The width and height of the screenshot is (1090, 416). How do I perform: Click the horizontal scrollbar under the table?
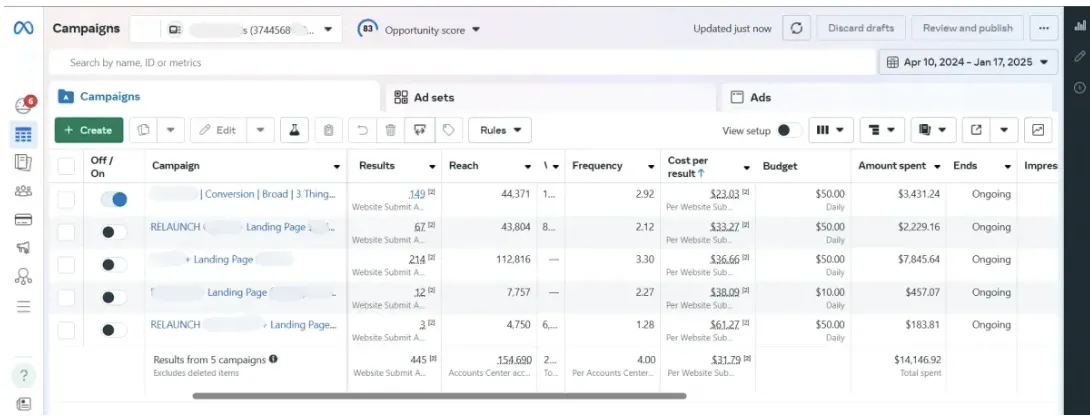439,396
